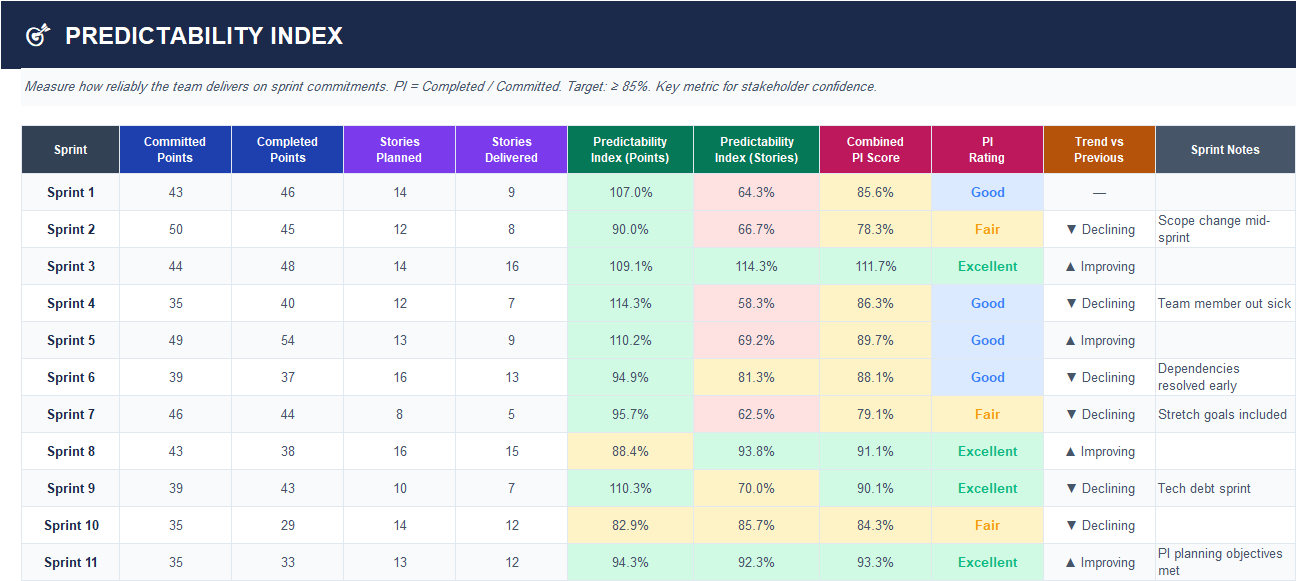Viewport: 1296px width, 581px height.
Task: Click the green 111.7% Combined PI Score cell
Action: pos(875,266)
